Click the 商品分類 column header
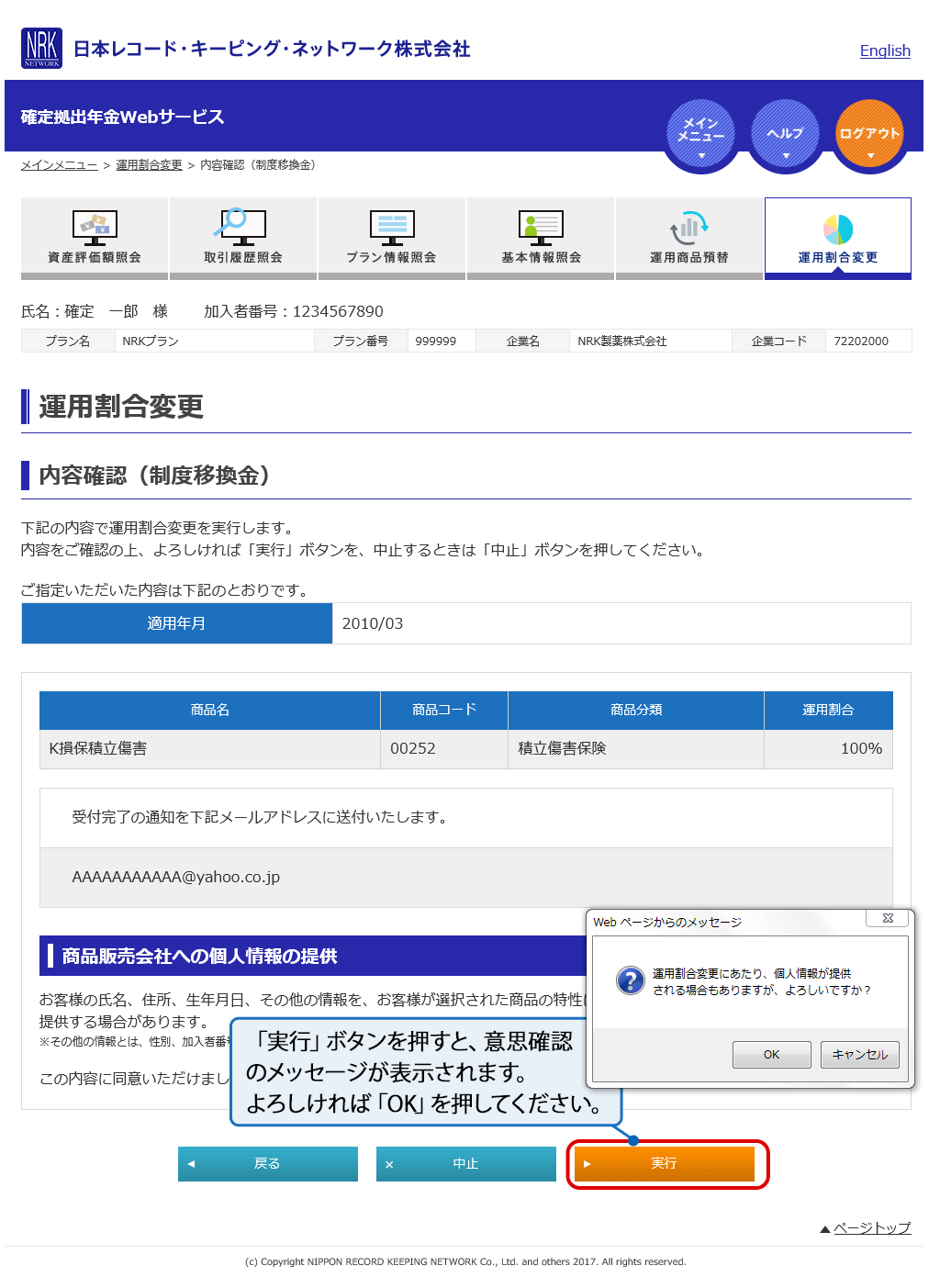 [636, 710]
